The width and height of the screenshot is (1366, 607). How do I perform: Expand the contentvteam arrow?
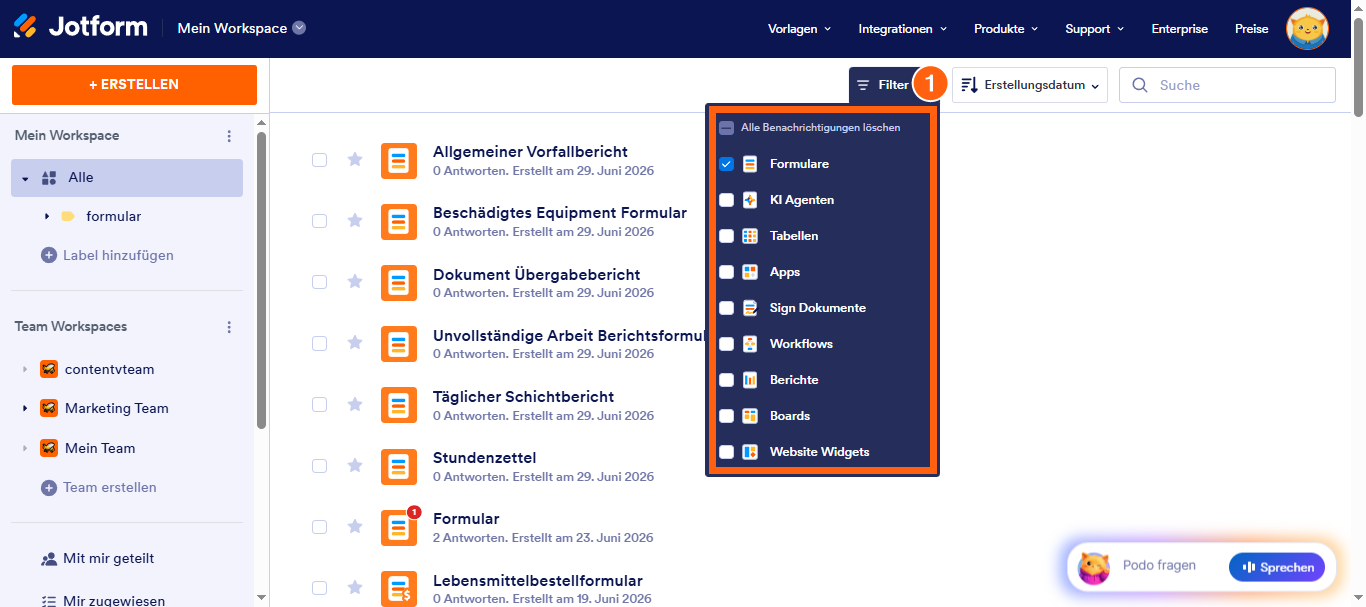[25, 369]
